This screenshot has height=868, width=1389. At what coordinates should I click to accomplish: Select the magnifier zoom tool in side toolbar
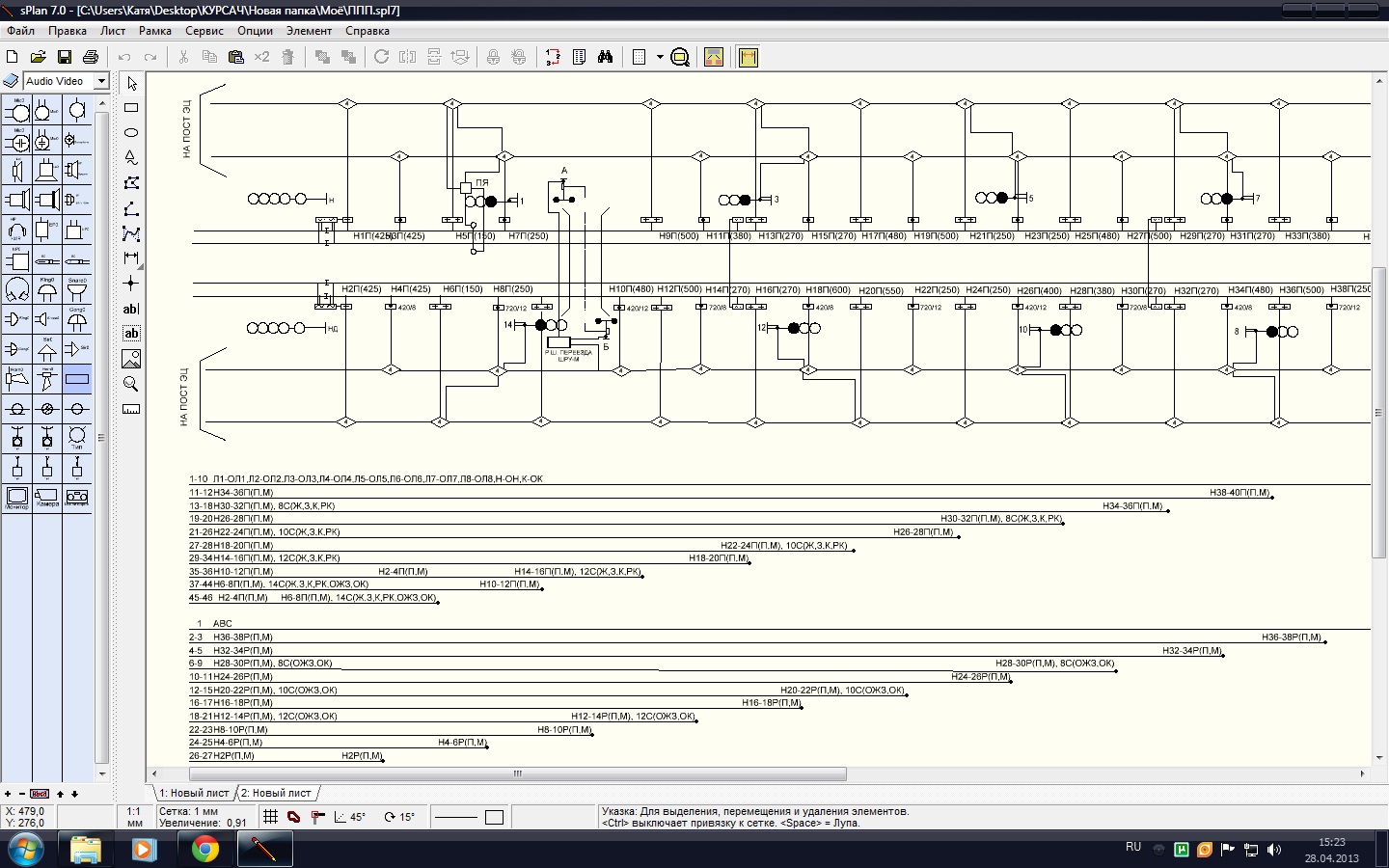tap(131, 384)
